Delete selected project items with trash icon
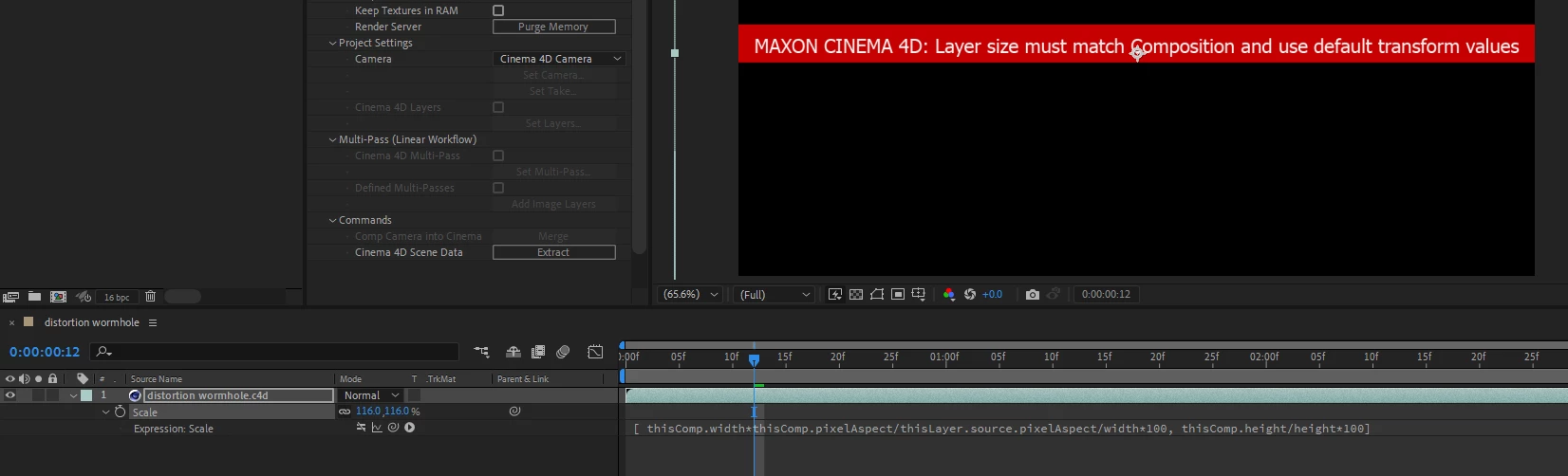This screenshot has width=1568, height=476. 150,297
